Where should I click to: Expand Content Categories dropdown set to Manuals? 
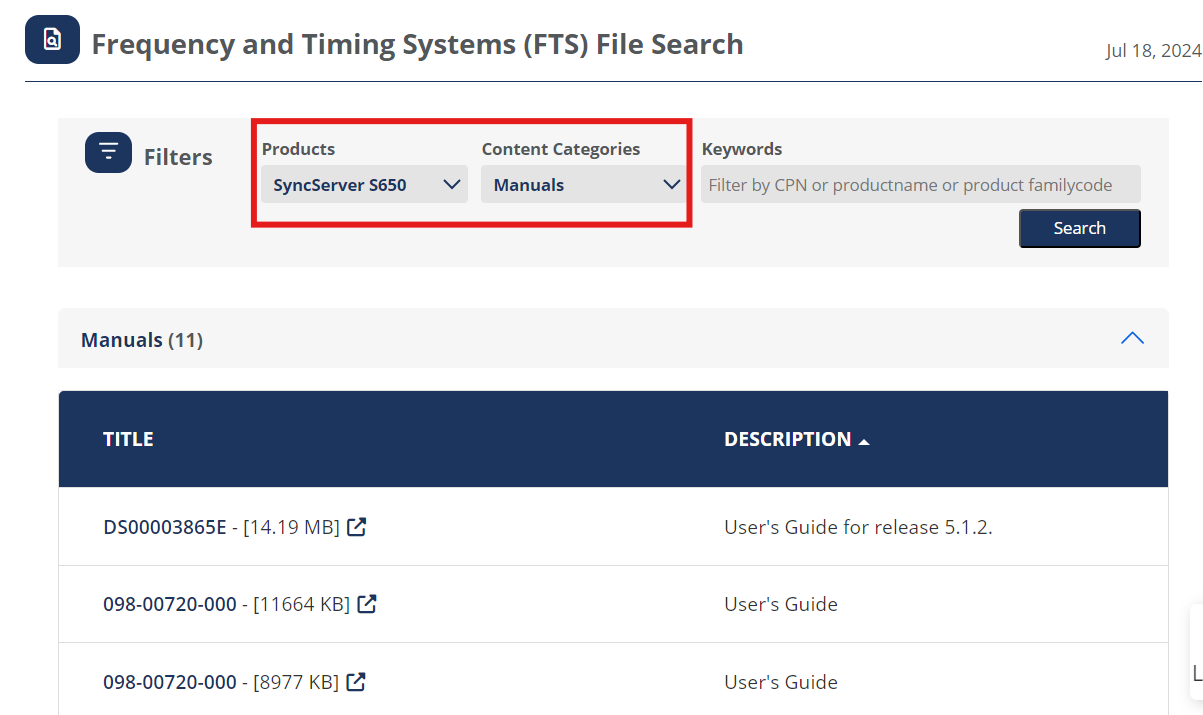click(x=584, y=185)
